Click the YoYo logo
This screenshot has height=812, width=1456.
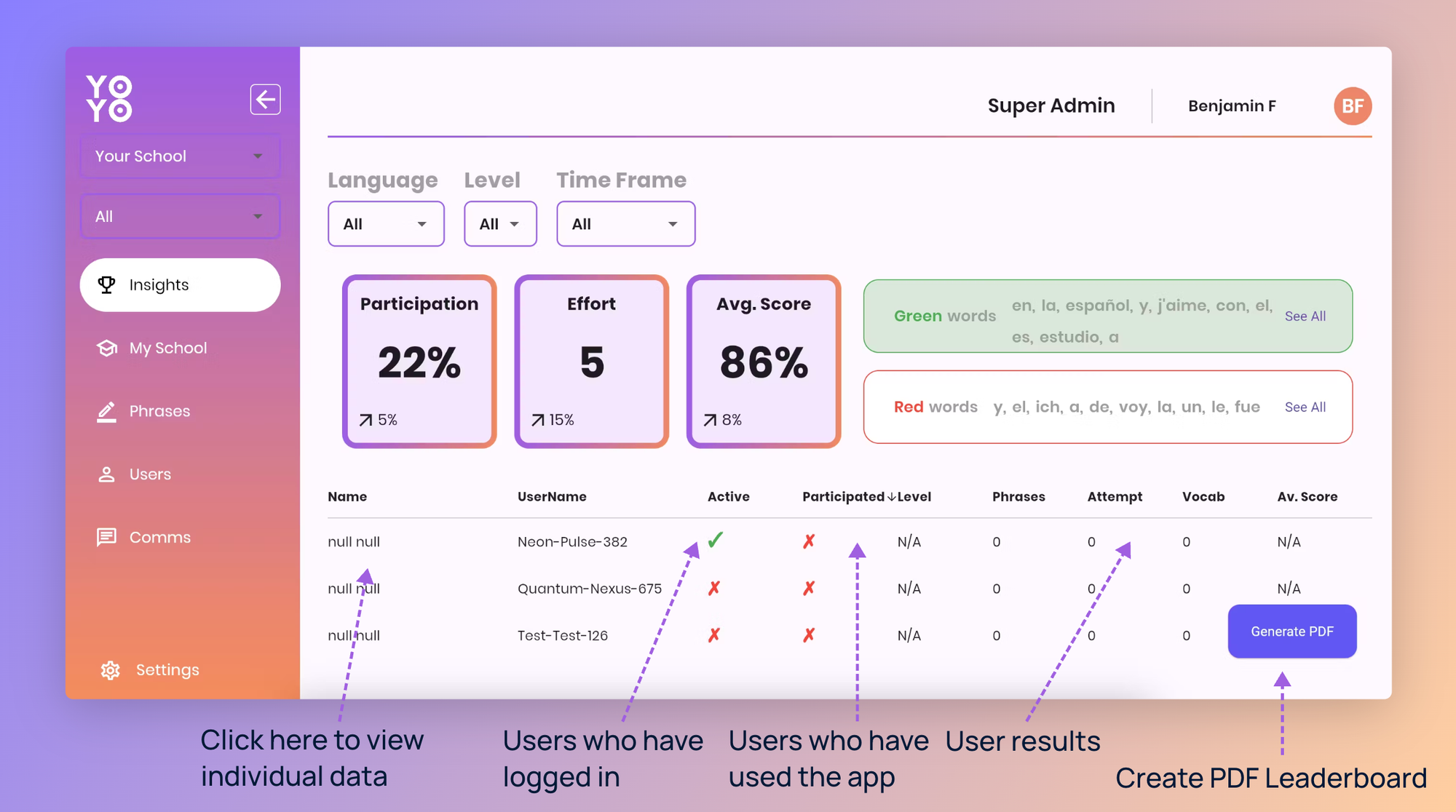(x=109, y=98)
